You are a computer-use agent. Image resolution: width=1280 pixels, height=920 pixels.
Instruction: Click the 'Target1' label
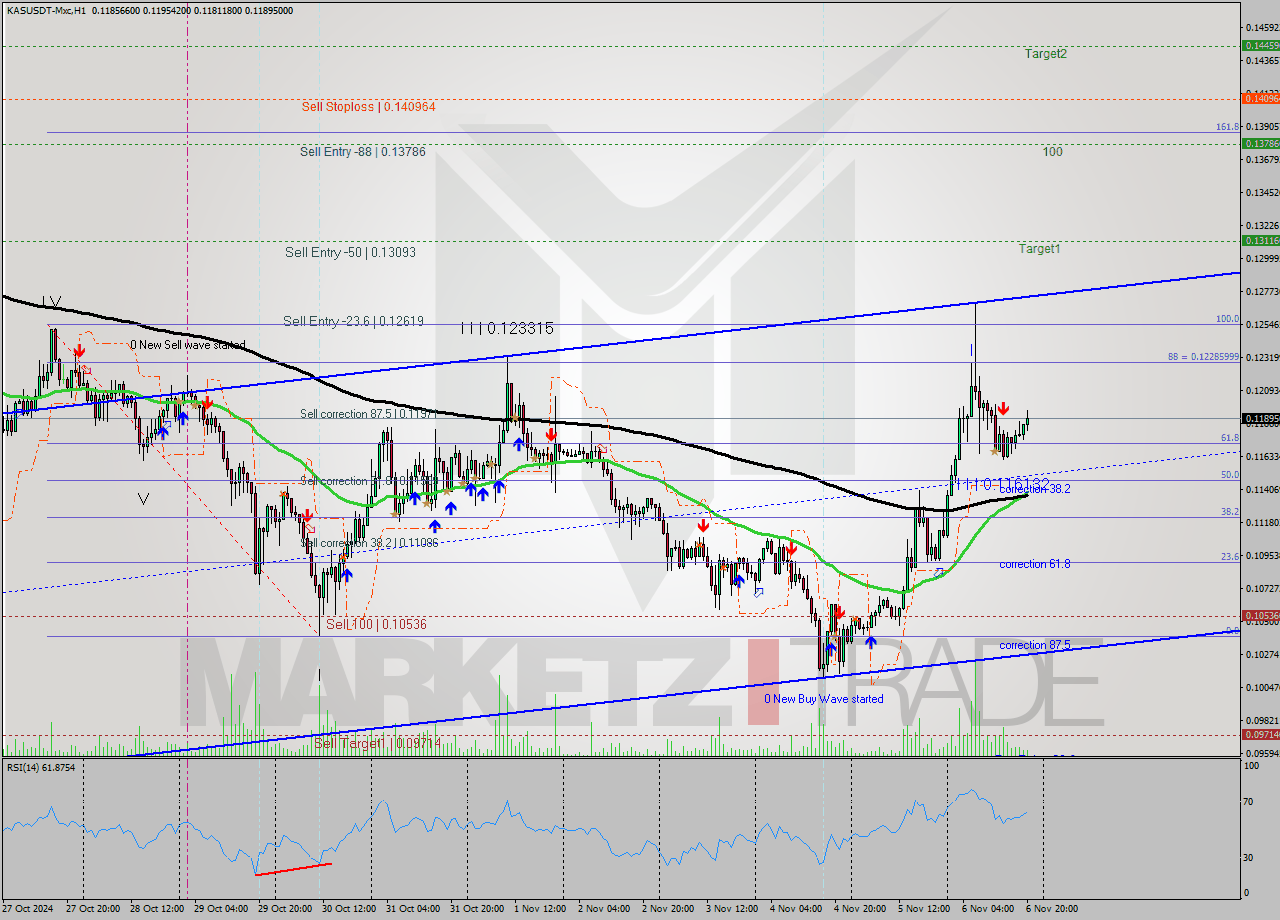(x=1040, y=248)
